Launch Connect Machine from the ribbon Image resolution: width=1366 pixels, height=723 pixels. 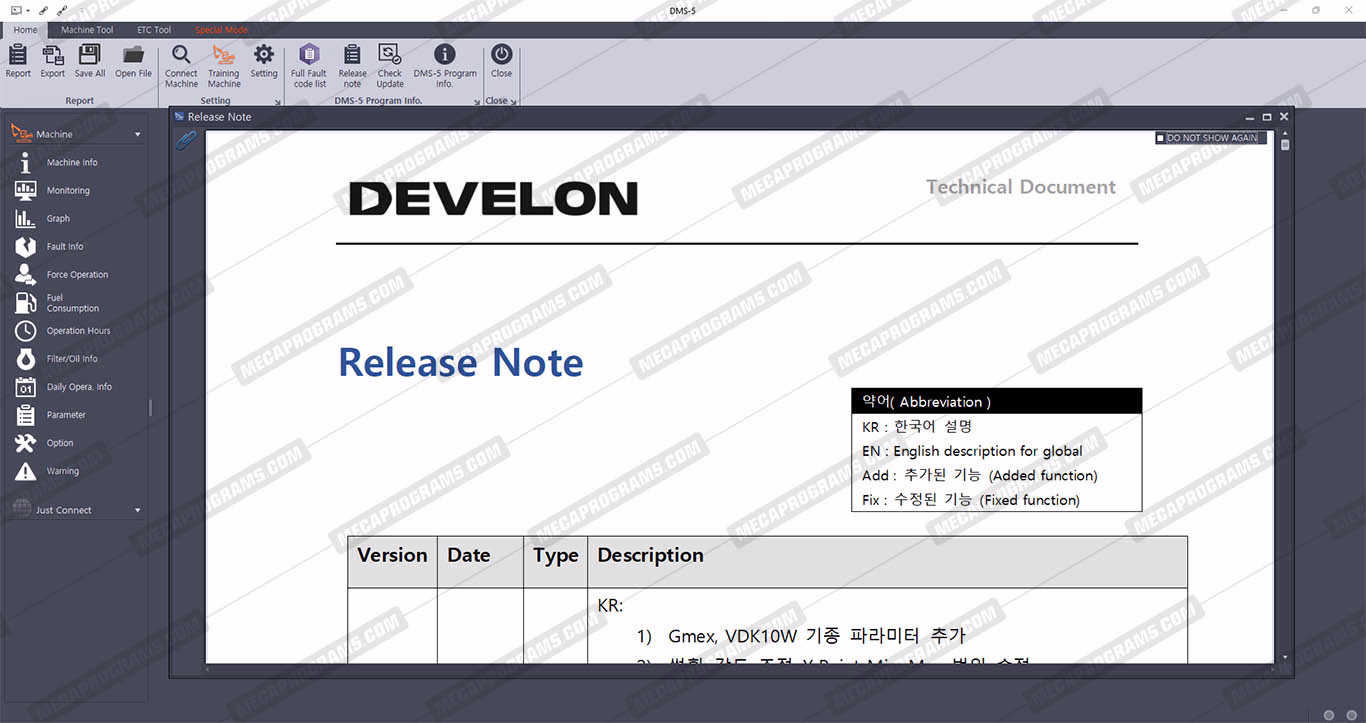click(181, 66)
